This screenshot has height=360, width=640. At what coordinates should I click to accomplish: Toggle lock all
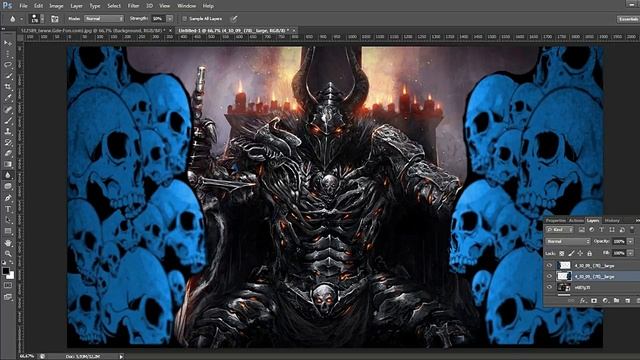tap(589, 253)
